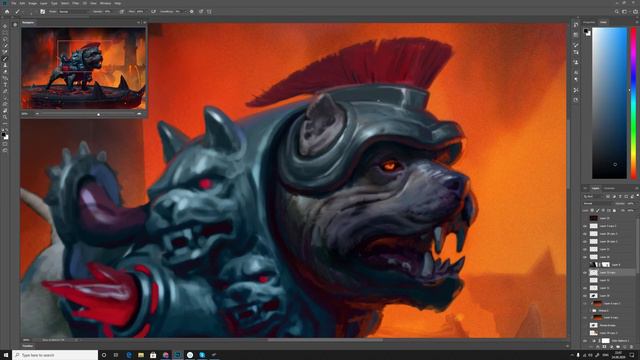Select the Navigator panel tab
640x360 pixels.
[28, 22]
